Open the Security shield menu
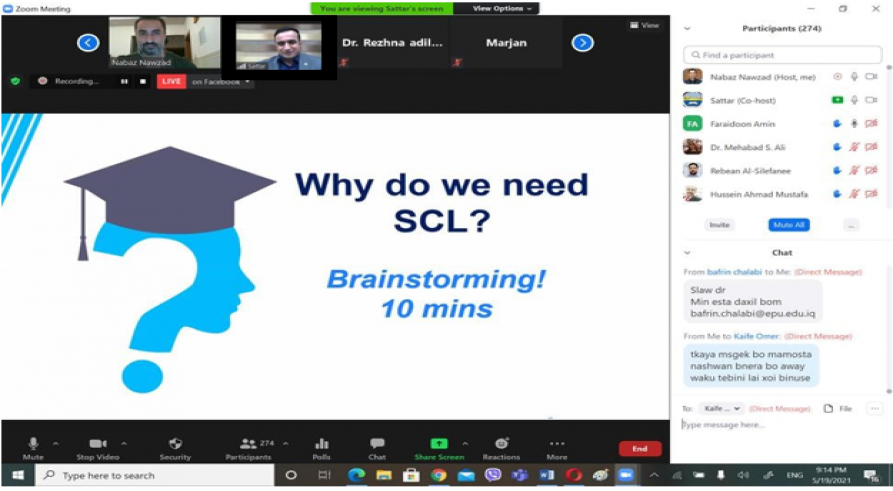893x491 pixels. pos(175,443)
